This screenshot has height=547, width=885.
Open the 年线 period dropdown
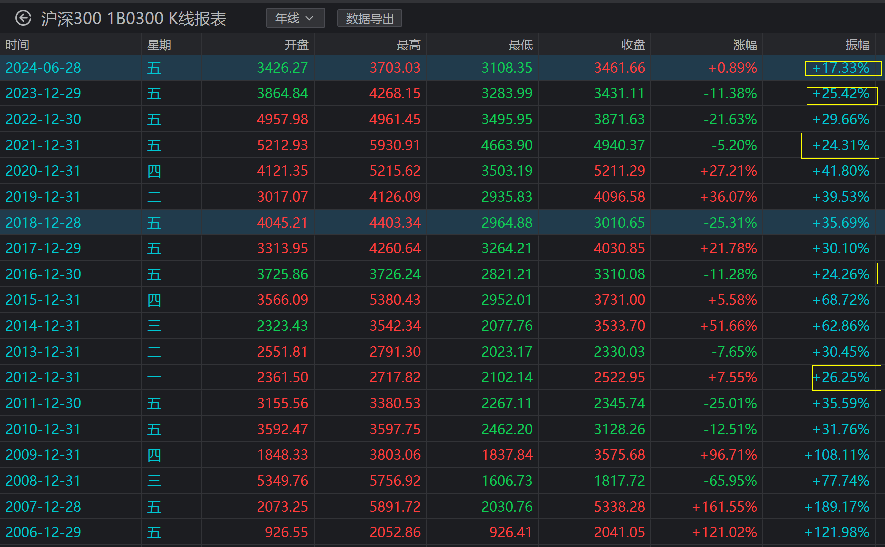(295, 18)
